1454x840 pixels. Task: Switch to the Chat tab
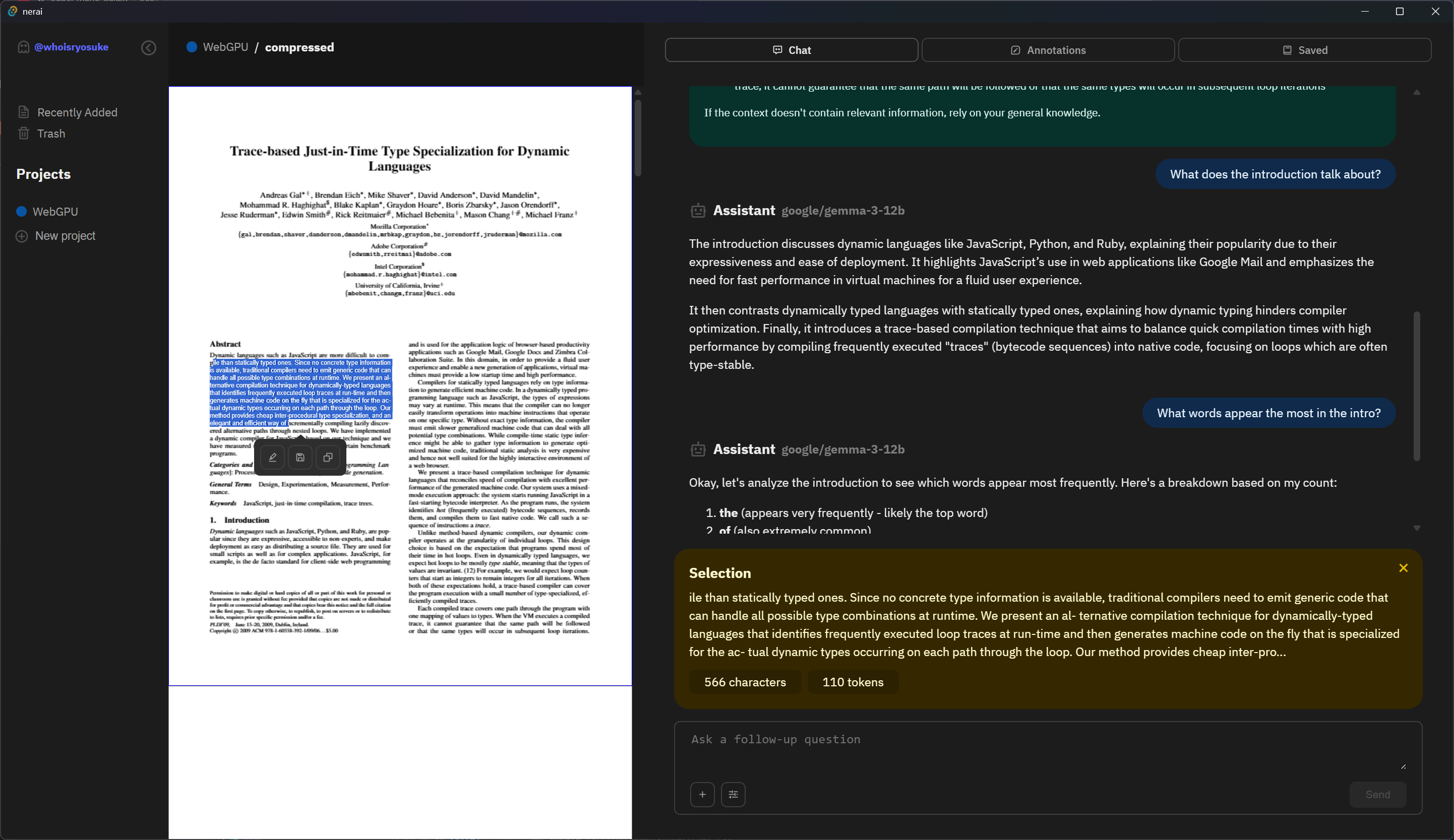(x=791, y=49)
